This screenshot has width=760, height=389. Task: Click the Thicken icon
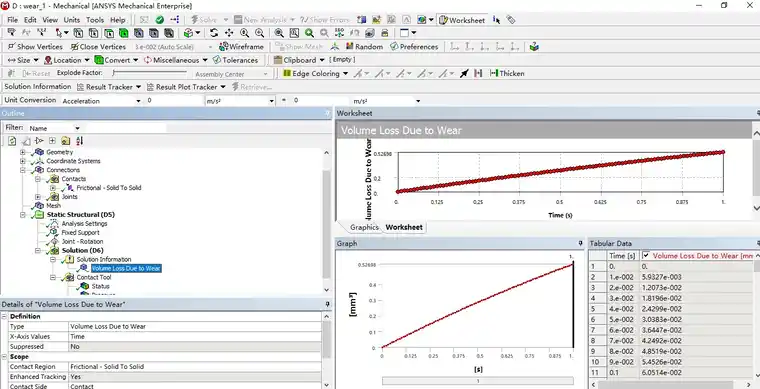(494, 74)
